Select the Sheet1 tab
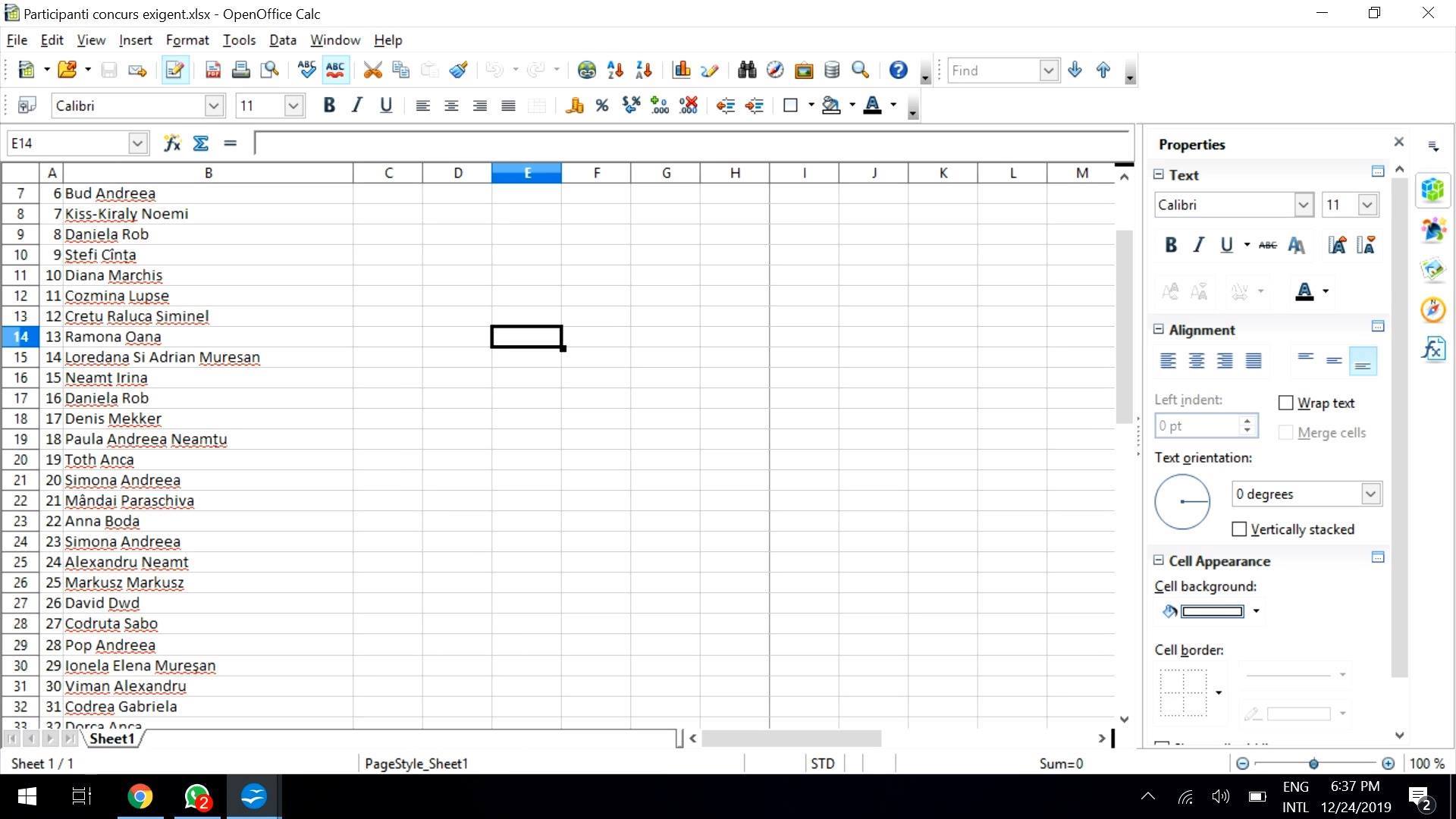 click(x=112, y=739)
